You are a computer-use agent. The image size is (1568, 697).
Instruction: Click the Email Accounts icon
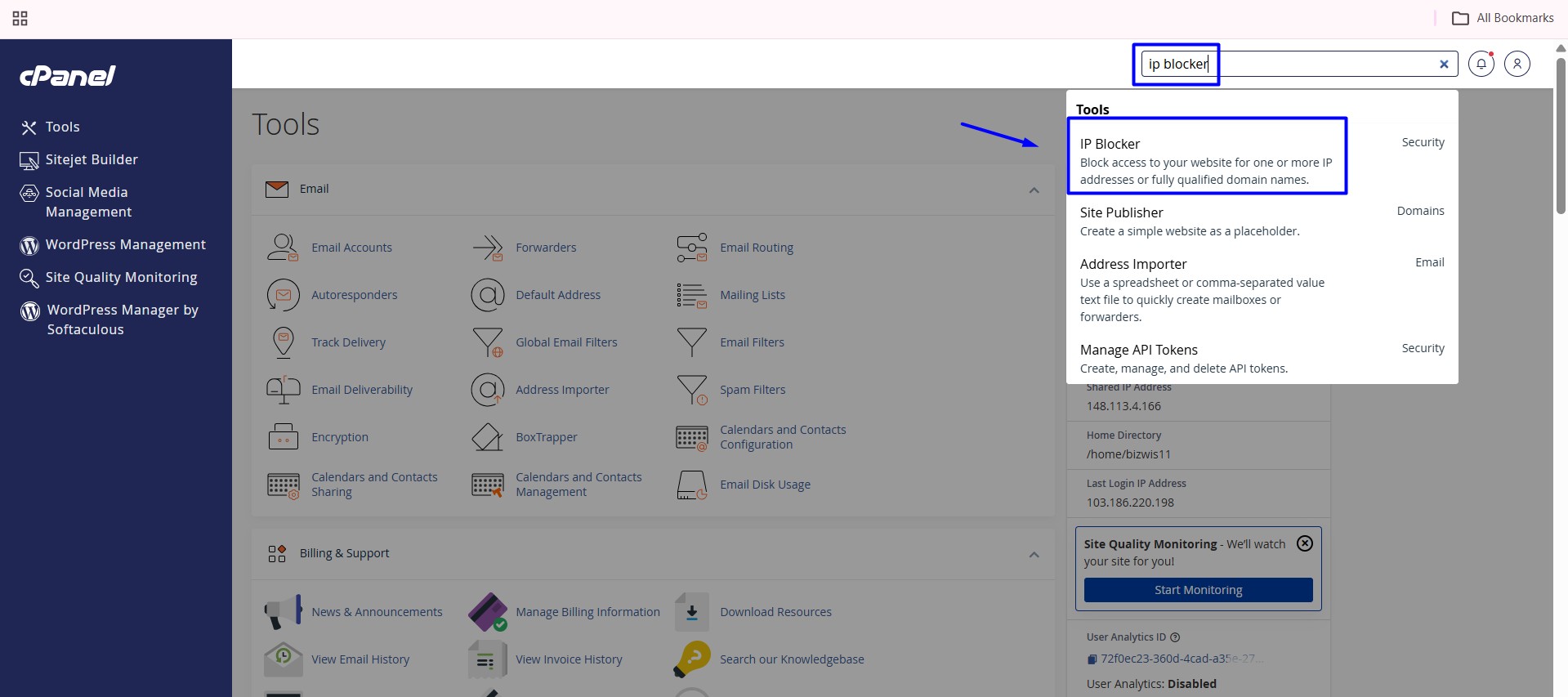coord(283,248)
